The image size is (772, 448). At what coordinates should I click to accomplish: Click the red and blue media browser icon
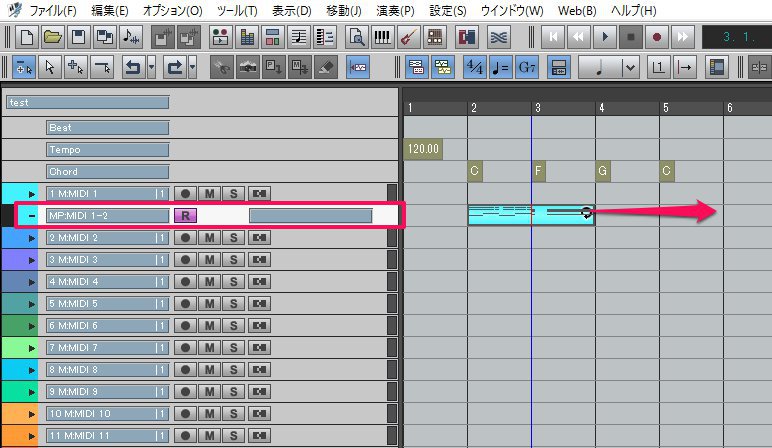point(466,37)
